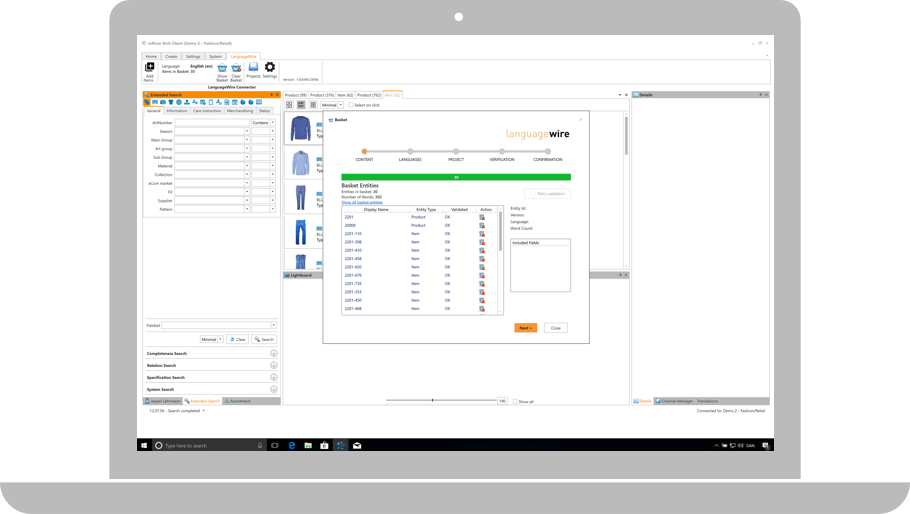The height and width of the screenshot is (514, 910).
Task: Open the Season dropdown list
Action: point(247,131)
